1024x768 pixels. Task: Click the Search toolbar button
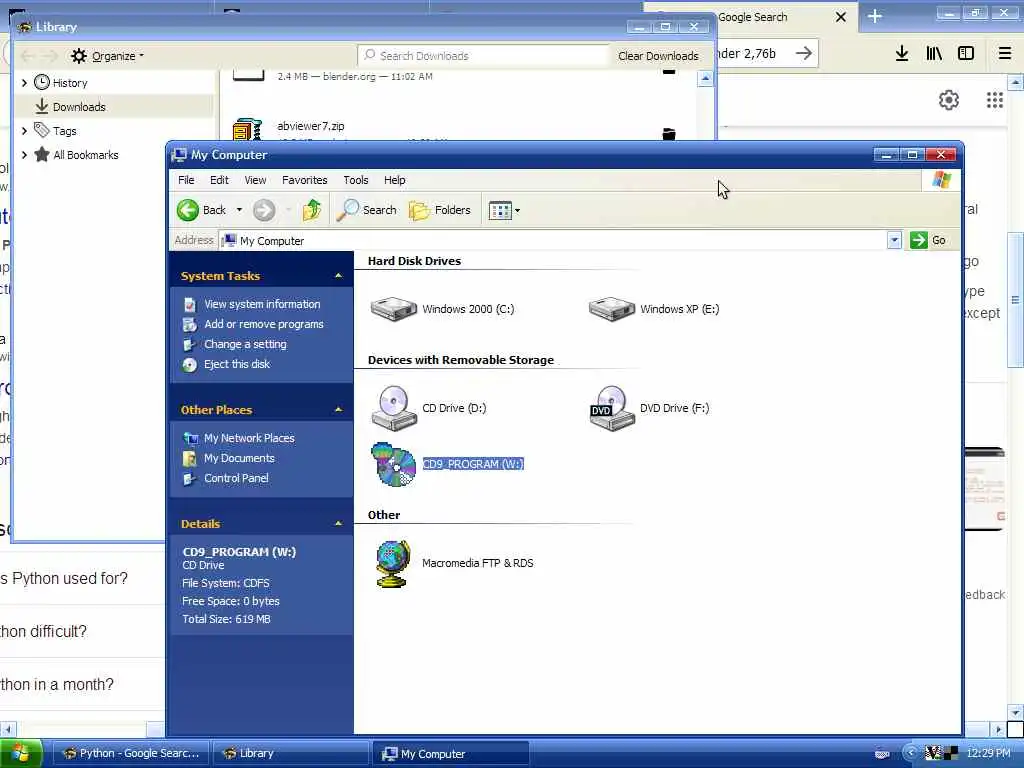click(366, 210)
